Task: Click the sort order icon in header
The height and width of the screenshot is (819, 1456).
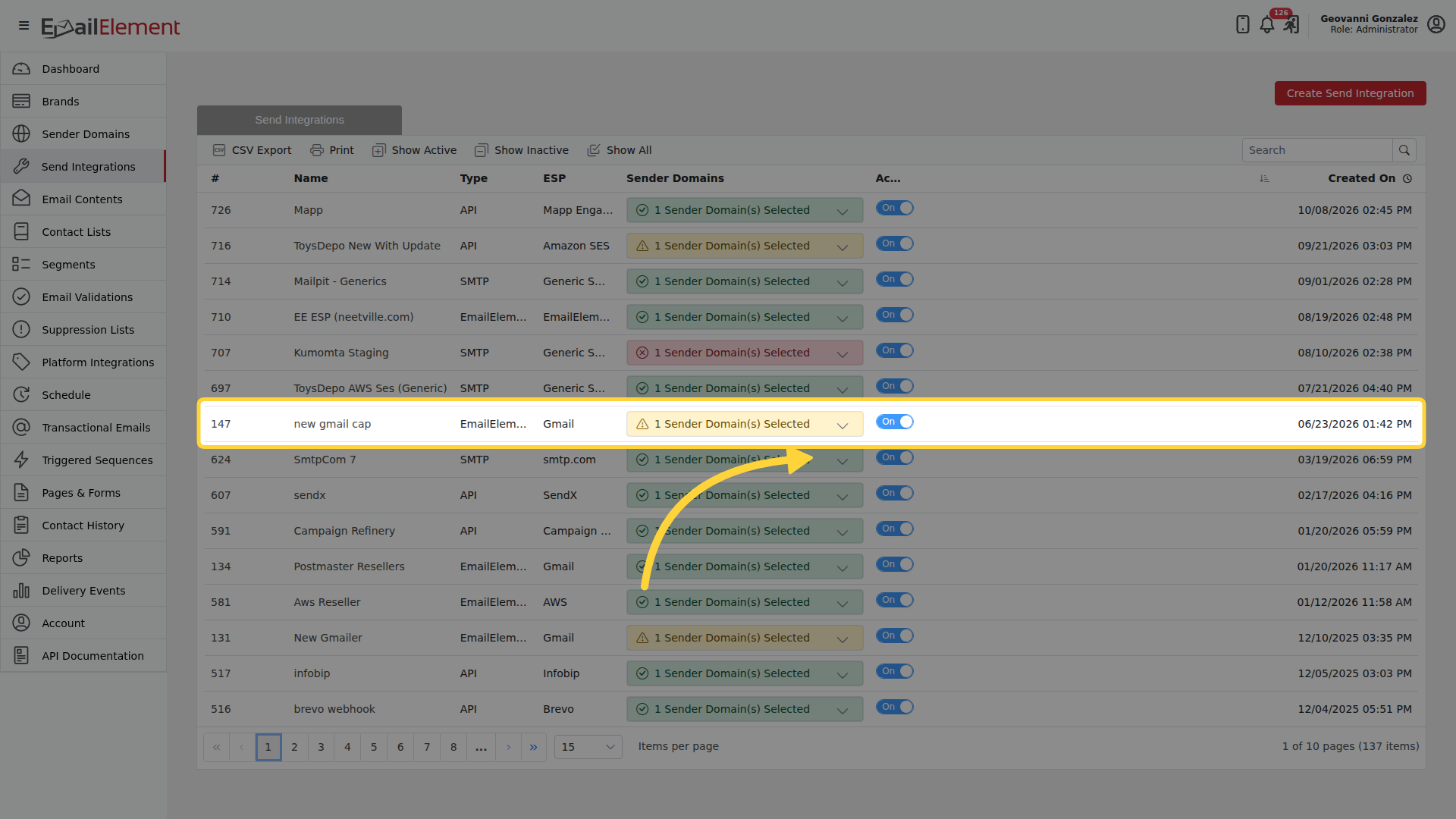Action: (x=1264, y=178)
